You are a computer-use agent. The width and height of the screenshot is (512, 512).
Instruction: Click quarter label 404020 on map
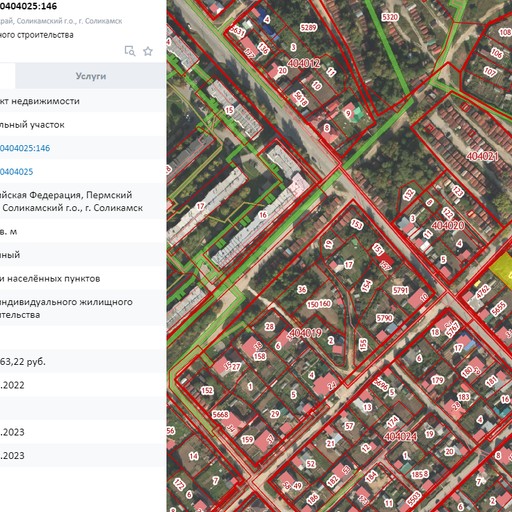coord(448,225)
